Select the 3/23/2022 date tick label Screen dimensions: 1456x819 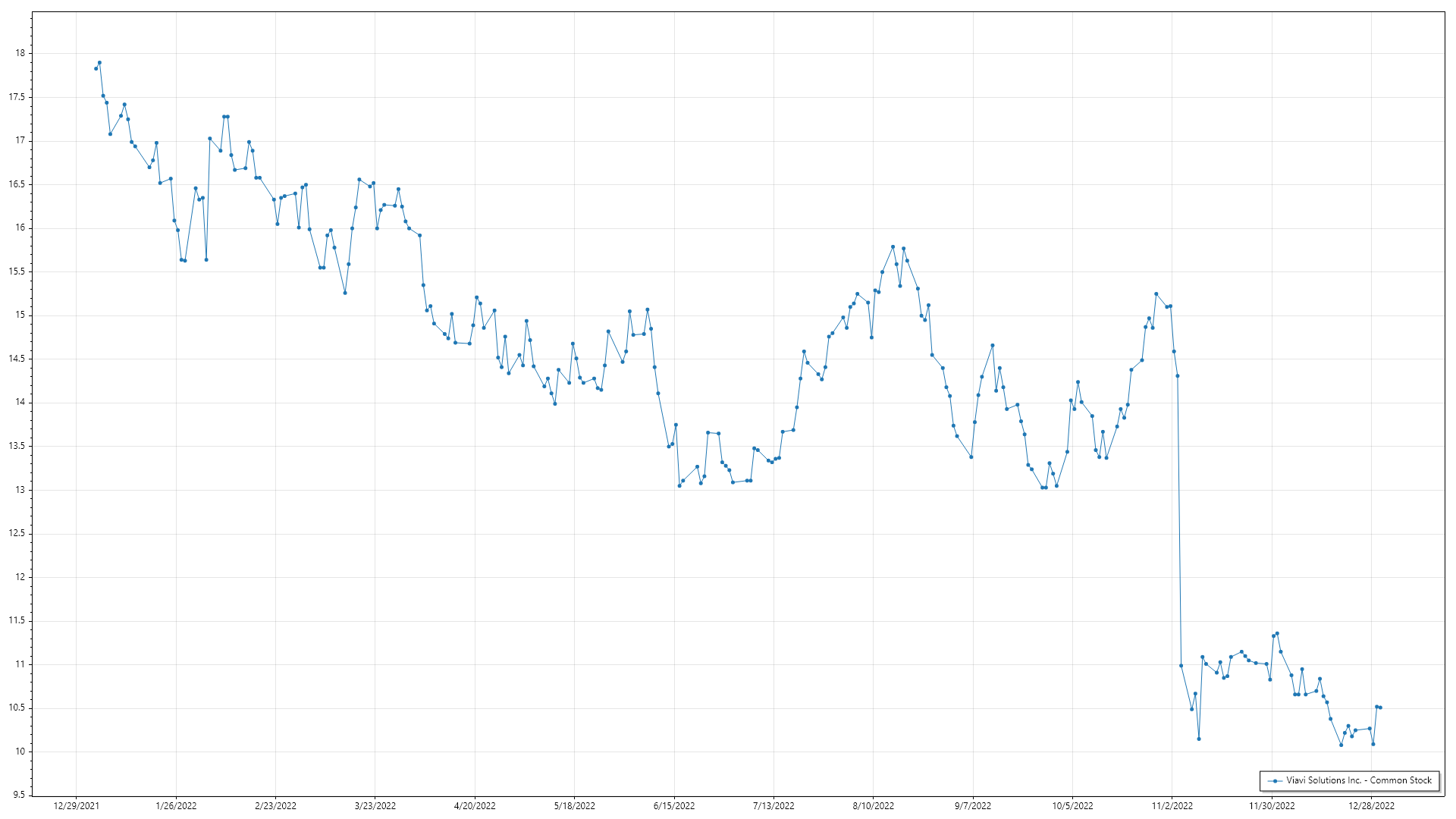(375, 806)
